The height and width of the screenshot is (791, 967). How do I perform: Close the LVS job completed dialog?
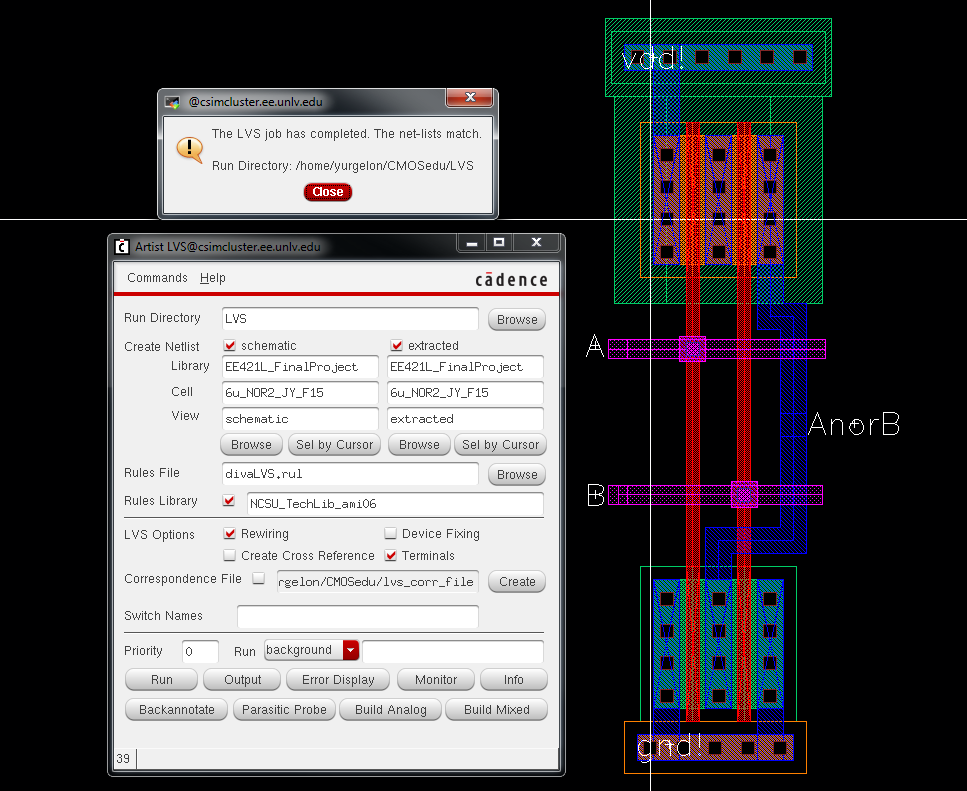pyautogui.click(x=327, y=192)
